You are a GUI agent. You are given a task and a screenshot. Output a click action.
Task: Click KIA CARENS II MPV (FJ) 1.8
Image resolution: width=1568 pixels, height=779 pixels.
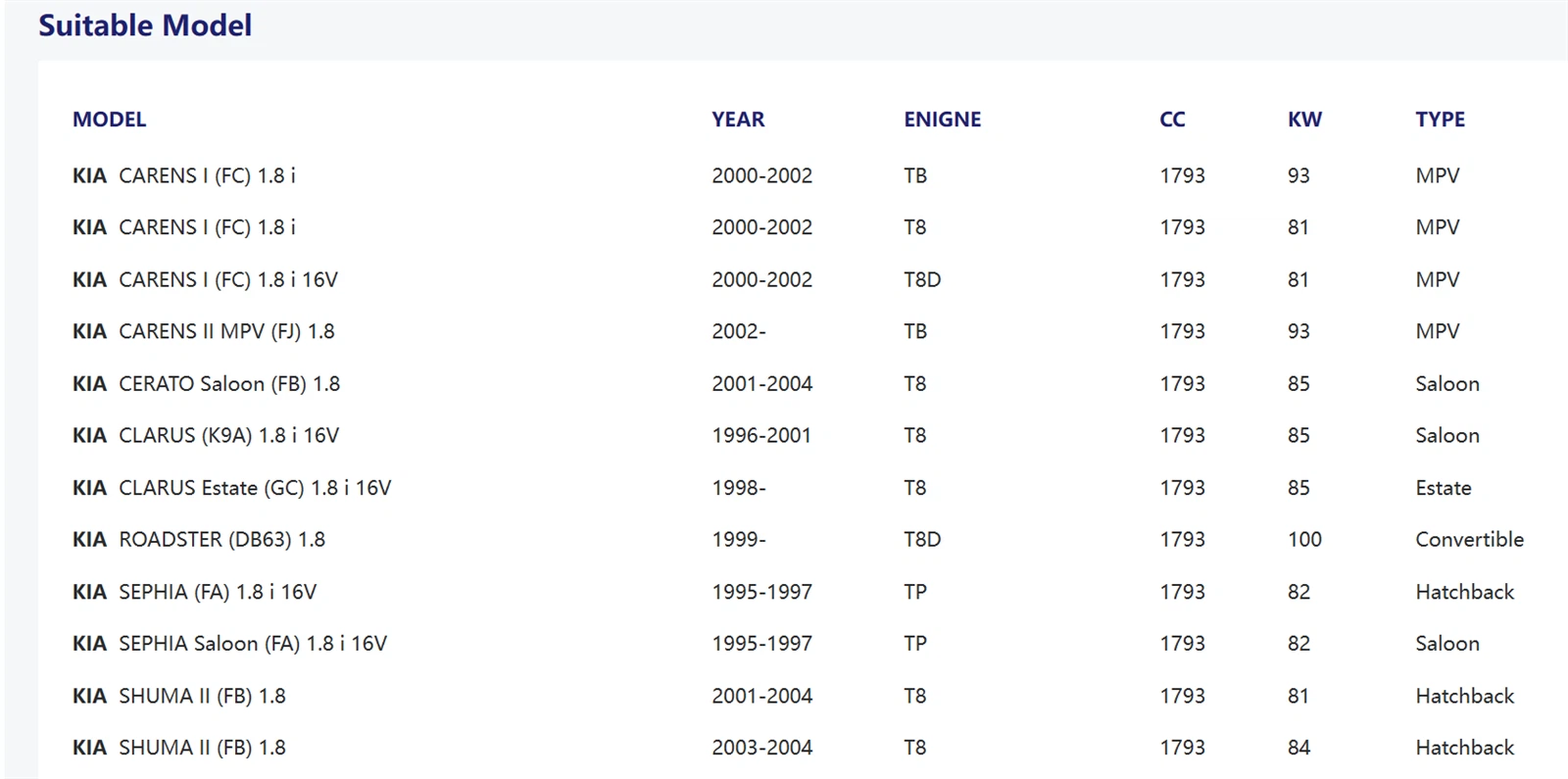[203, 332]
